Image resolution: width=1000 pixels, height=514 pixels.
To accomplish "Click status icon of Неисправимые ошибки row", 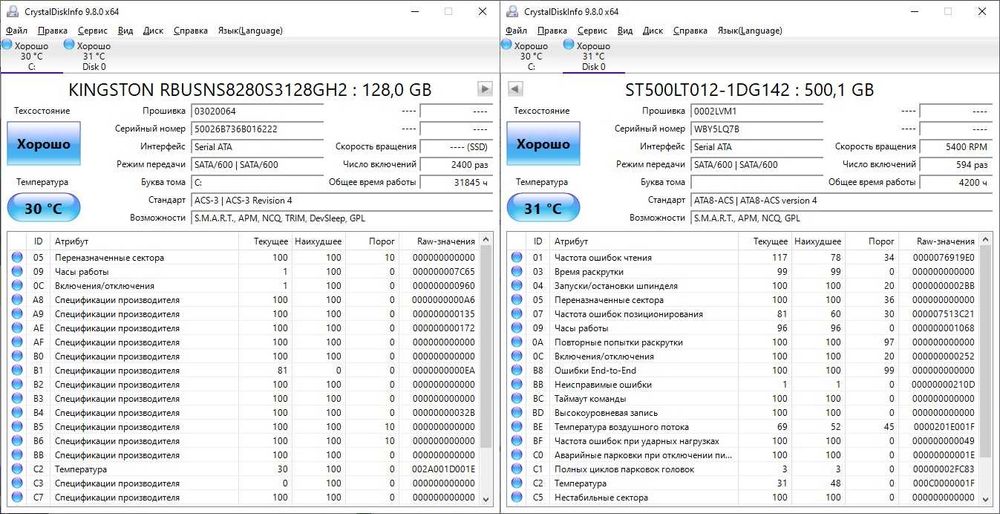I will point(517,385).
